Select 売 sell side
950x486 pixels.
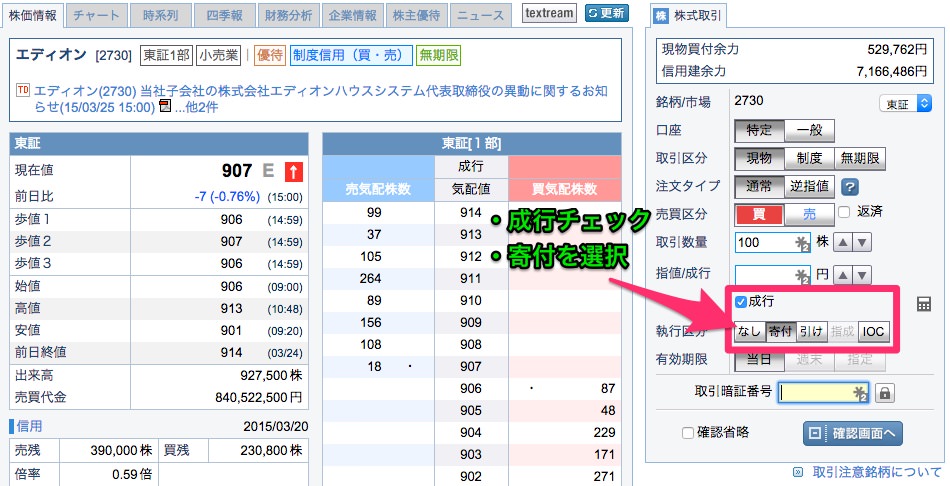pyautogui.click(x=809, y=215)
